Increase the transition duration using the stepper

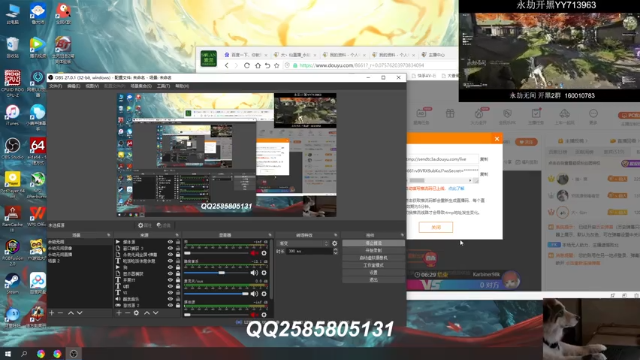[x=336, y=250]
